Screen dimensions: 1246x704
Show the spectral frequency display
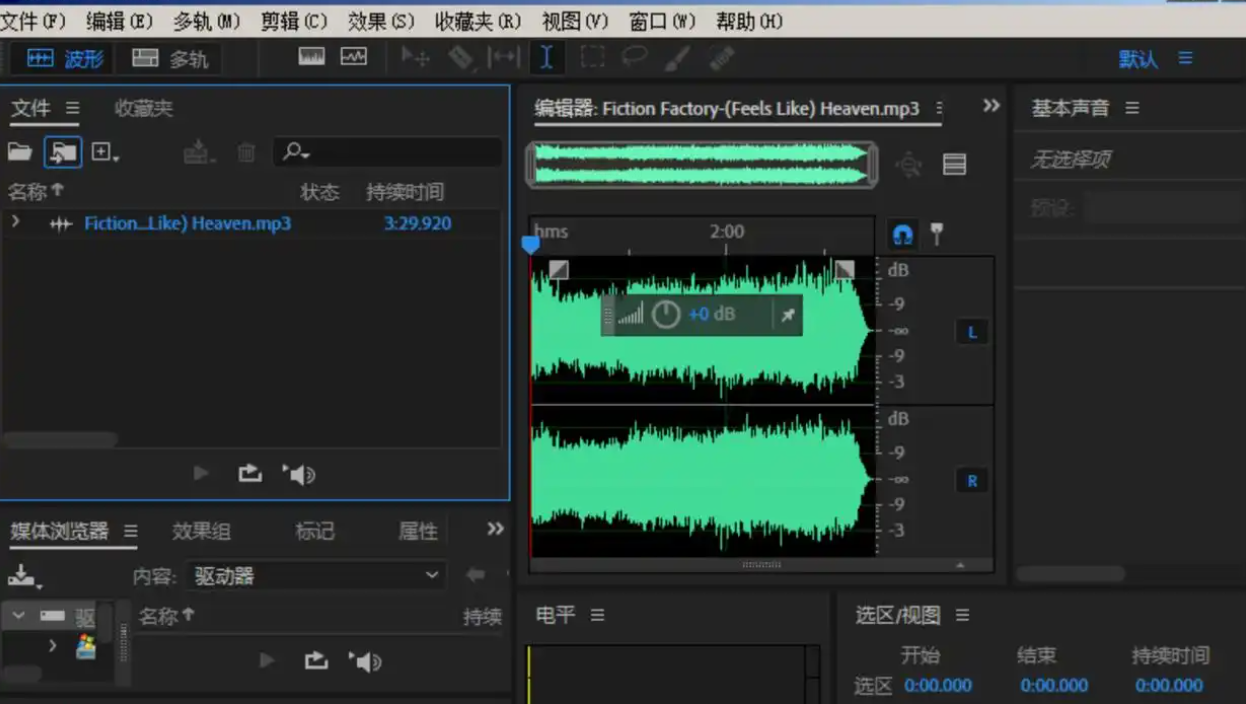(312, 58)
